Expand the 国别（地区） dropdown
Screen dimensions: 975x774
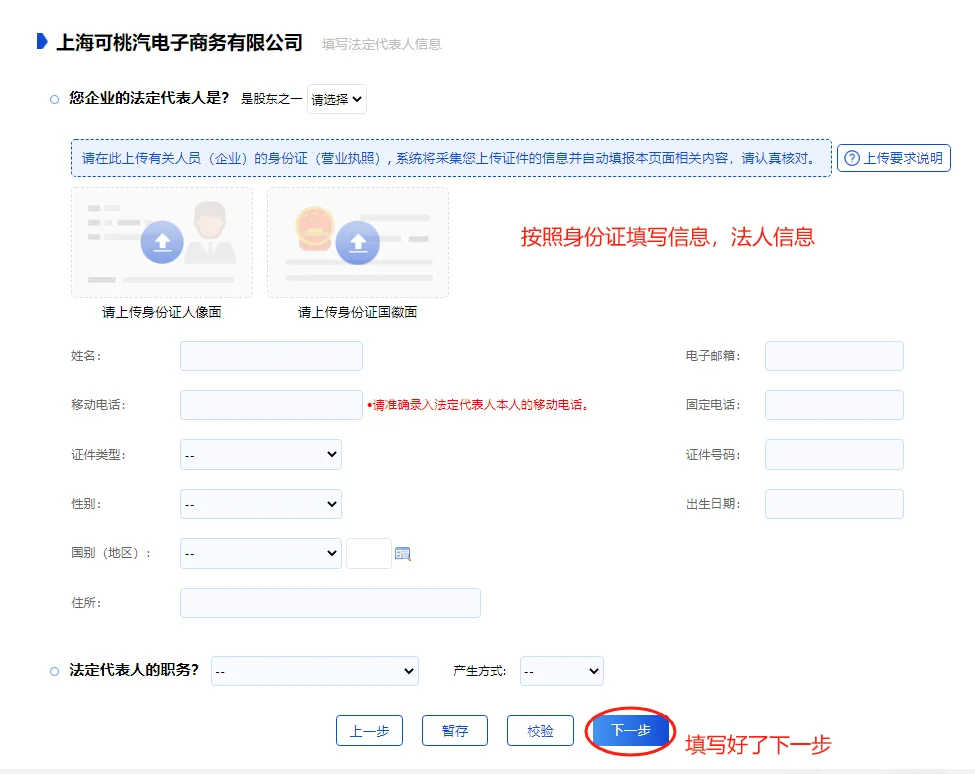point(260,553)
